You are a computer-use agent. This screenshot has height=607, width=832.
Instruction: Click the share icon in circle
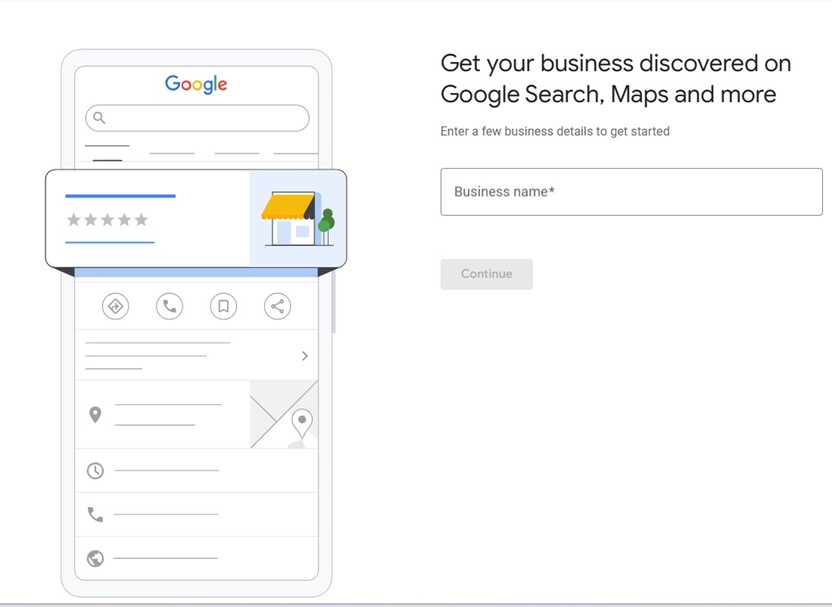point(278,306)
